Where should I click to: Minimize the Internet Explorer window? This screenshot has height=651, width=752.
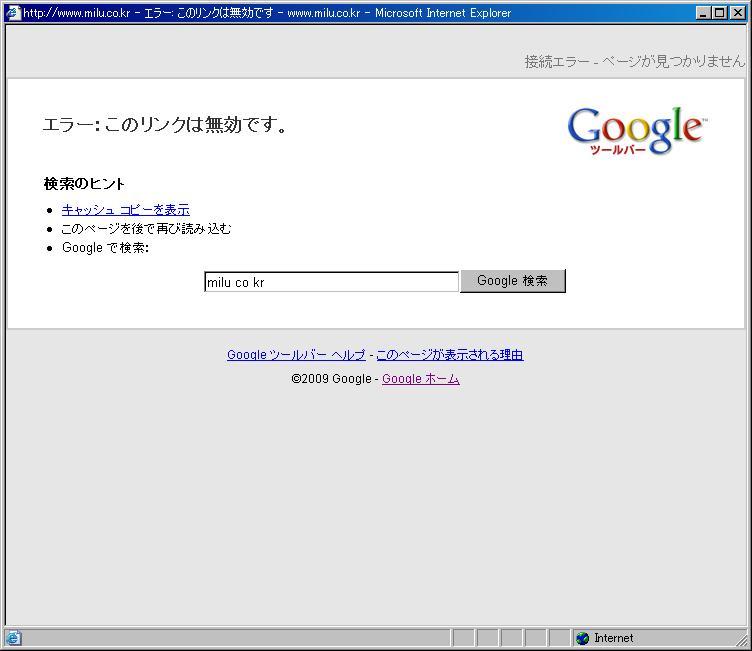pos(703,13)
